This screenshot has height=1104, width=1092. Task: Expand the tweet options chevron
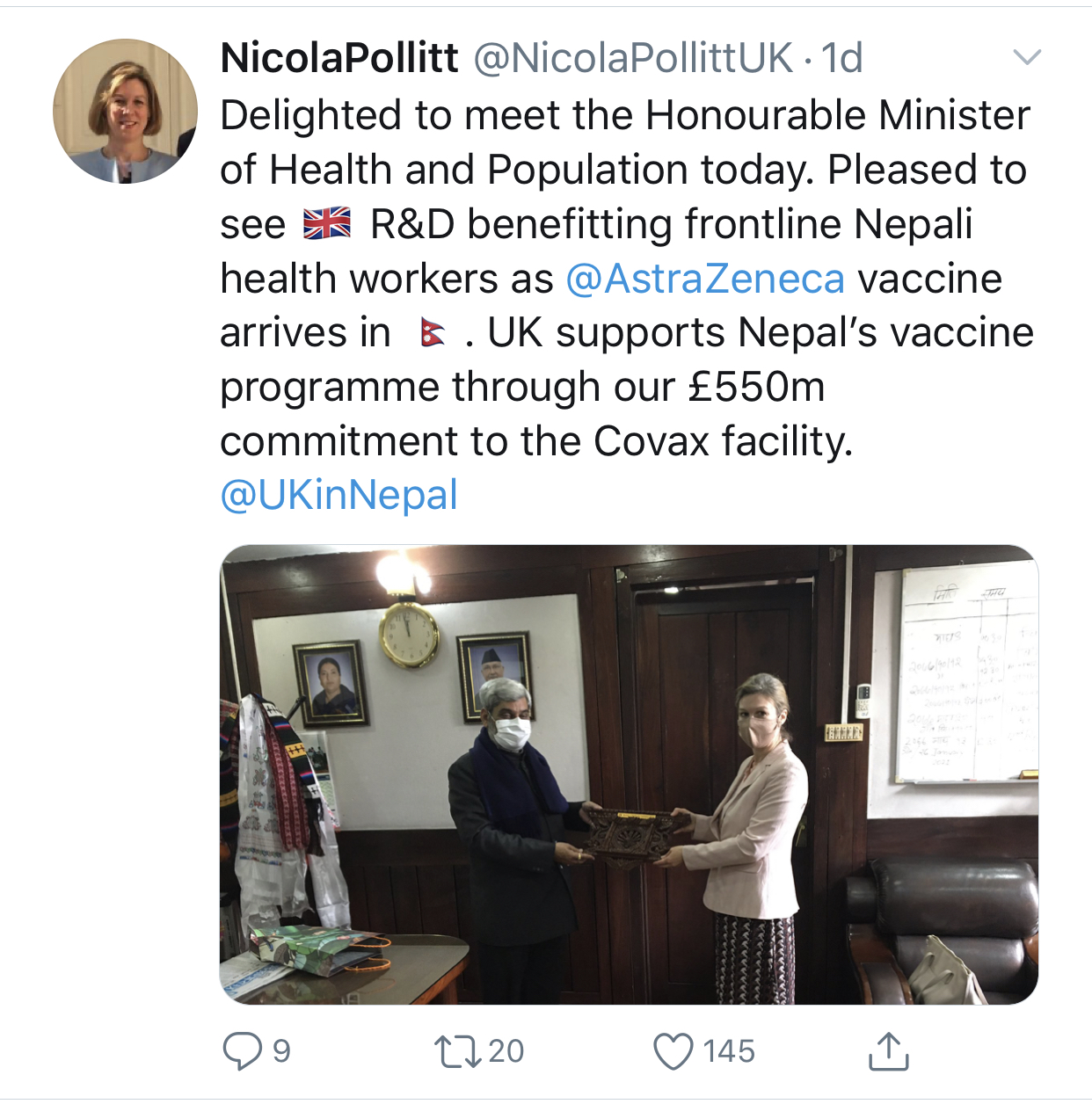point(1027,58)
